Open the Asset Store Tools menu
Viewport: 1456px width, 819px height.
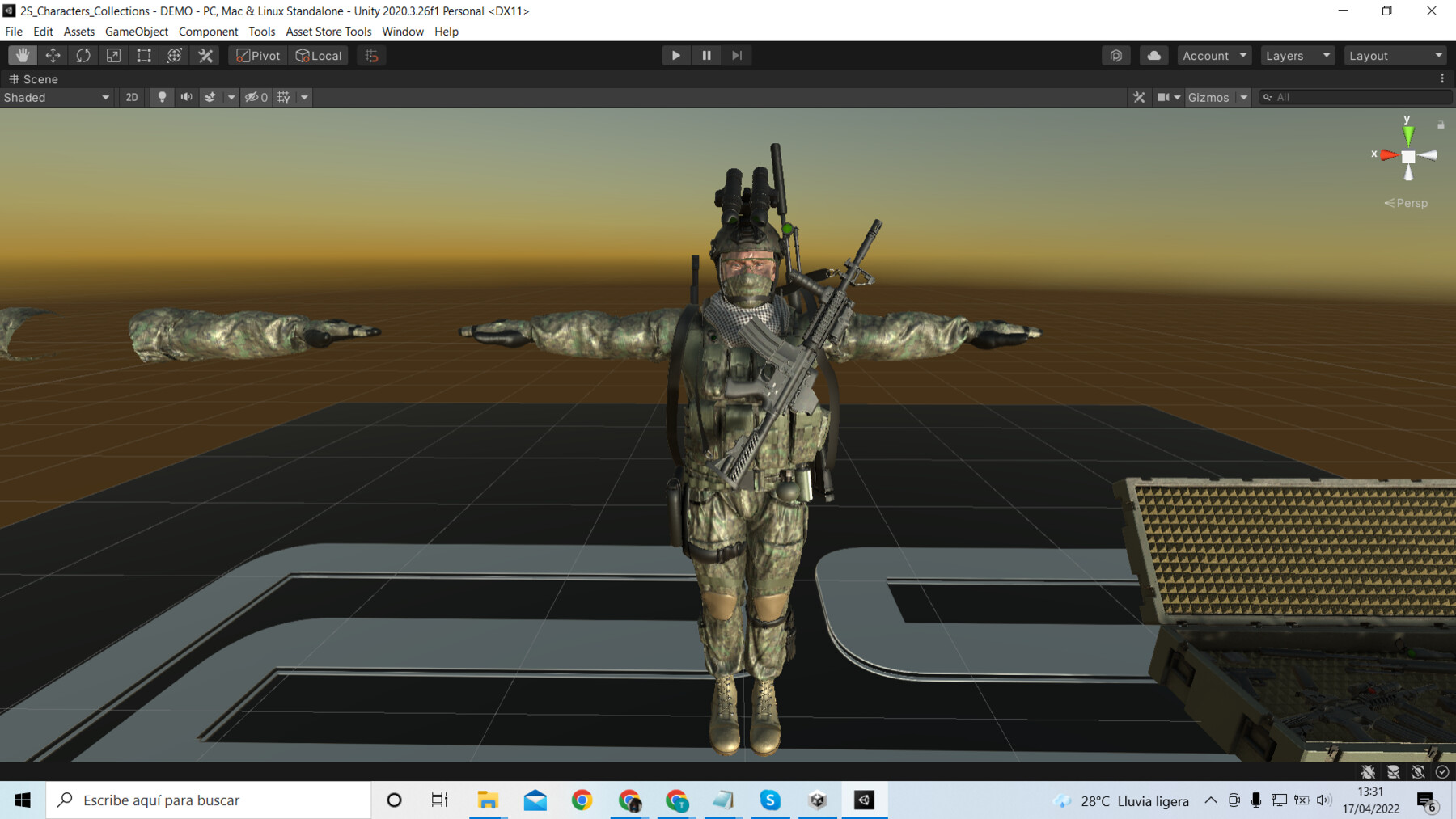tap(328, 32)
